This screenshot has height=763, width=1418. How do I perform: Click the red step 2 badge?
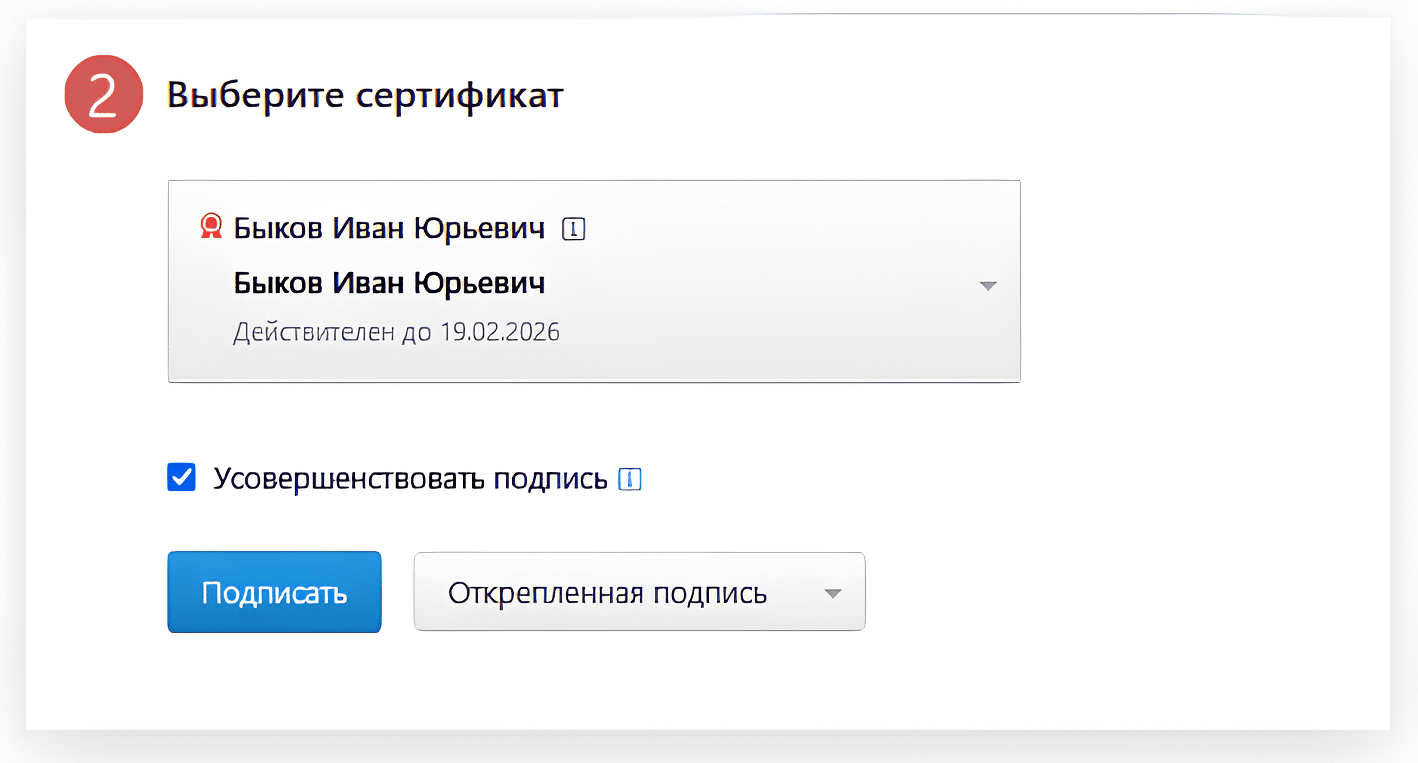(x=104, y=96)
